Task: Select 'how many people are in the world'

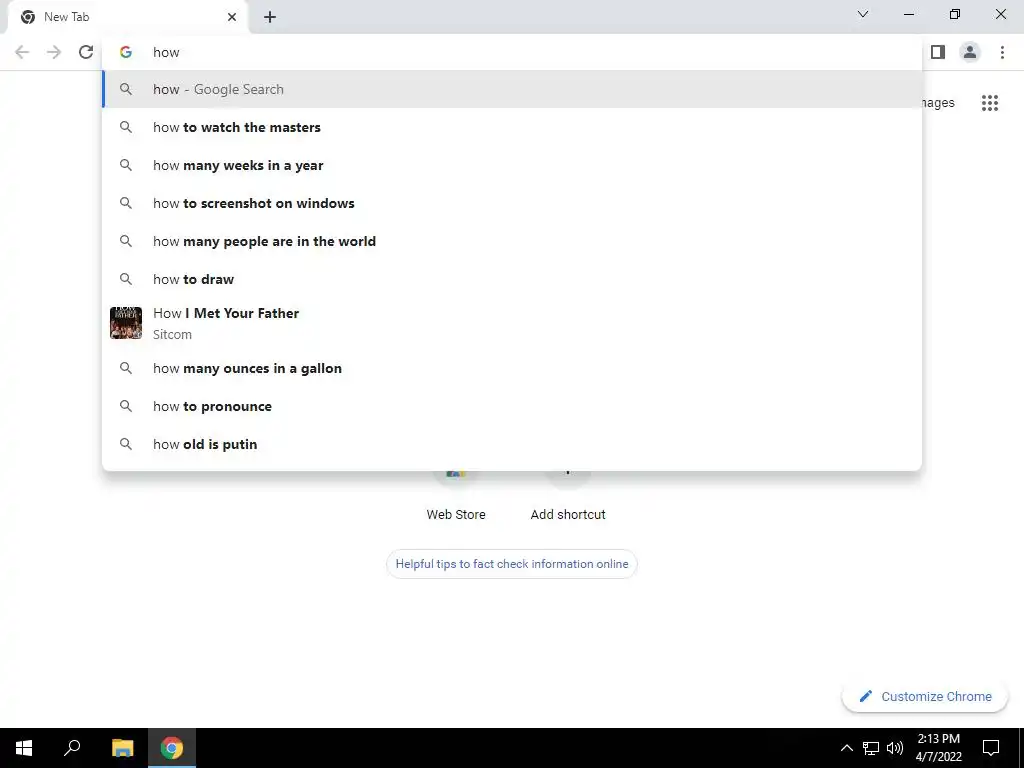Action: (512, 241)
